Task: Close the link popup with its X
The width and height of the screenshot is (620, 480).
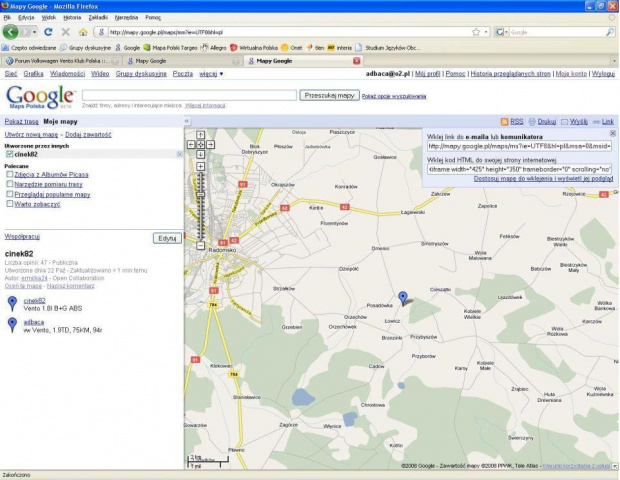Action: 613,133
